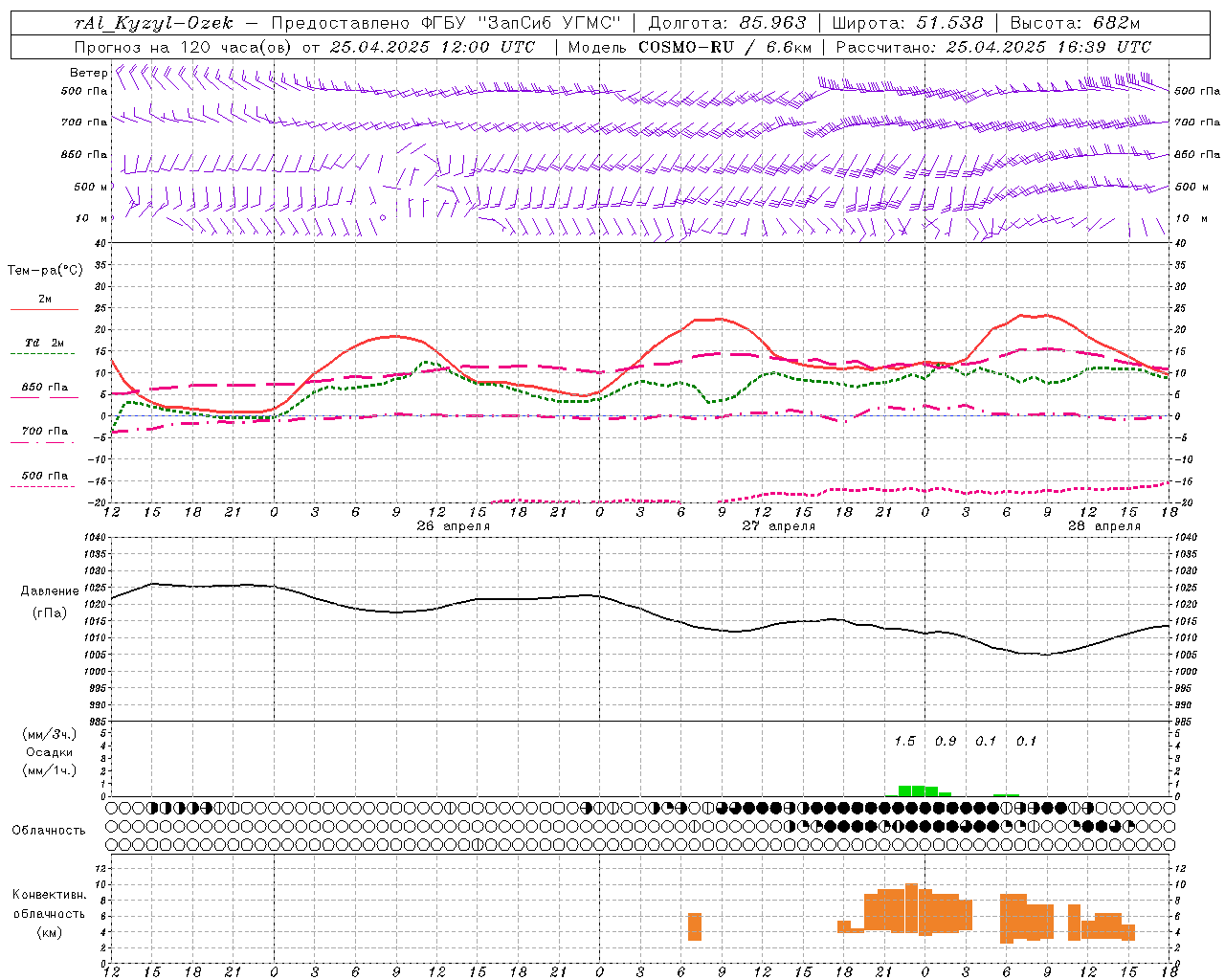Click the 27 апреля date label
The width and height of the screenshot is (1225, 980).
click(779, 526)
